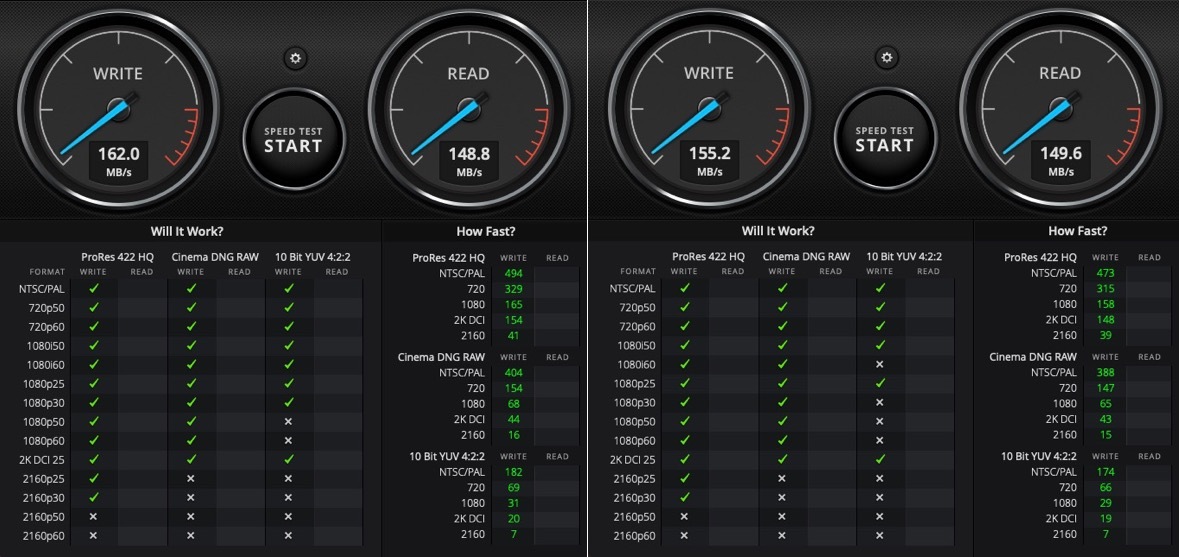Start speed test in right window

pos(884,139)
